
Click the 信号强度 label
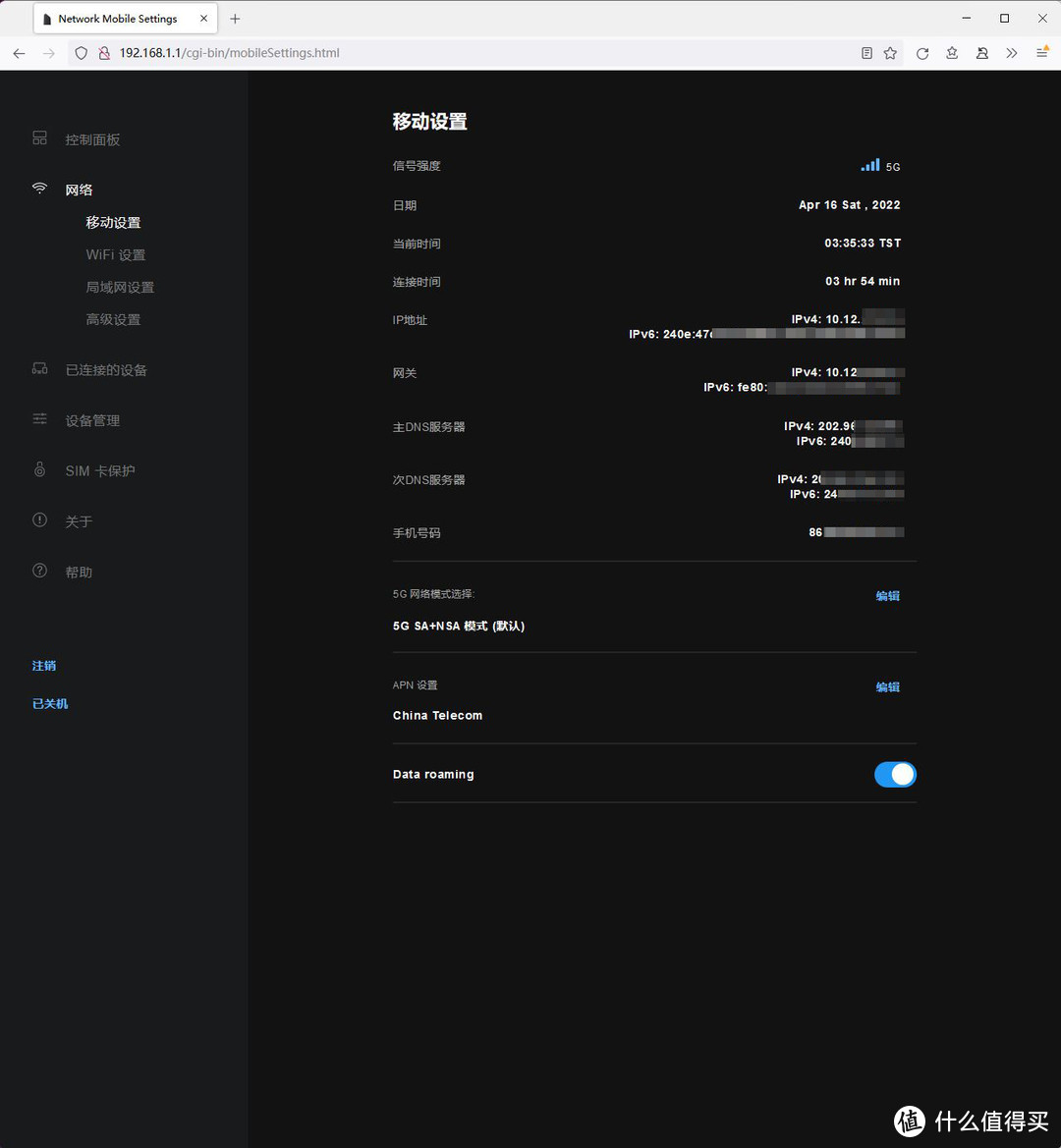(417, 166)
